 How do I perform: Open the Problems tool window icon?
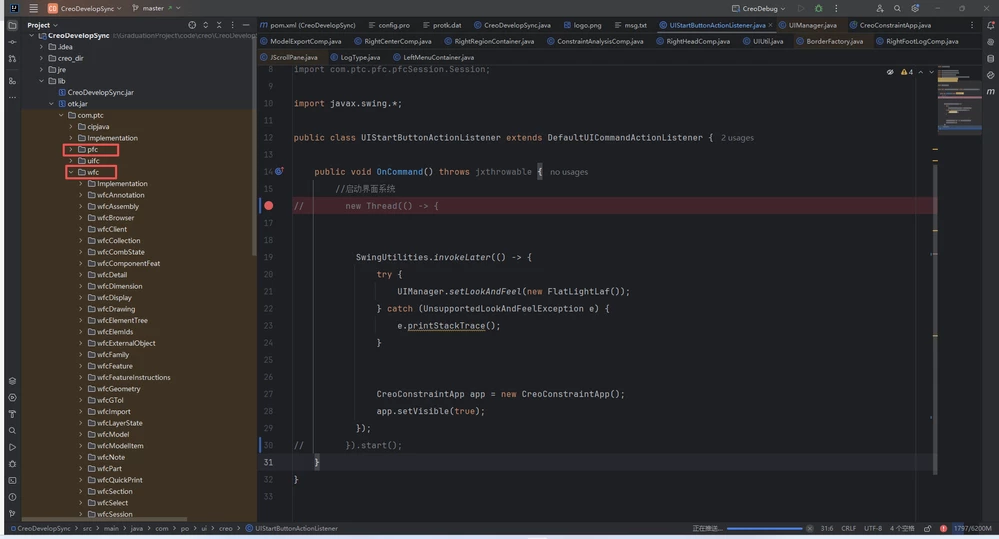point(12,497)
